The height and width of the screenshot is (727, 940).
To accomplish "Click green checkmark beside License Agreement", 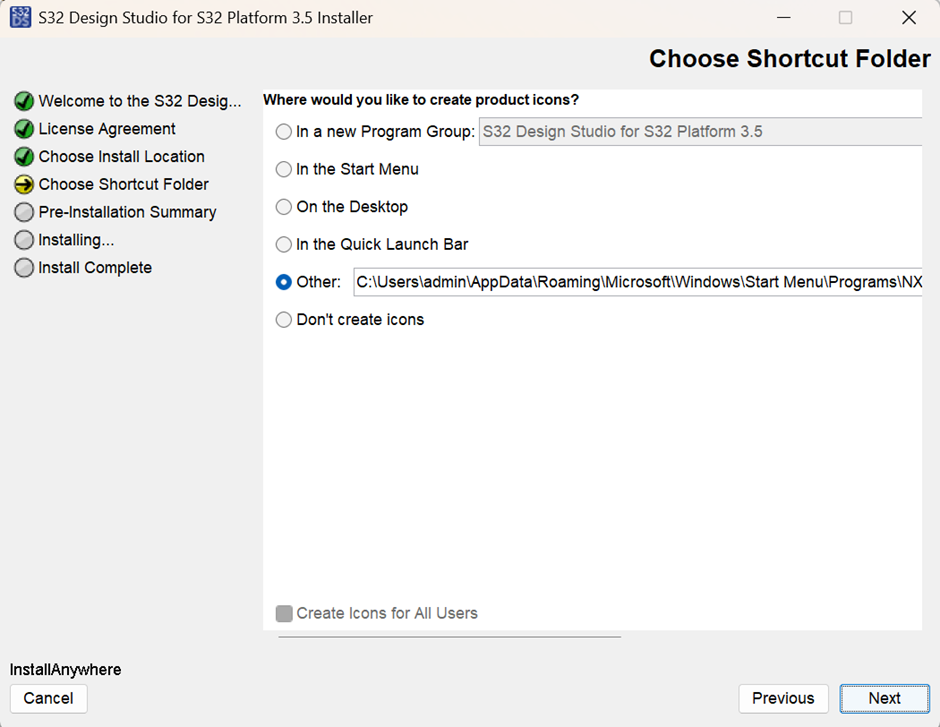I will 24,129.
